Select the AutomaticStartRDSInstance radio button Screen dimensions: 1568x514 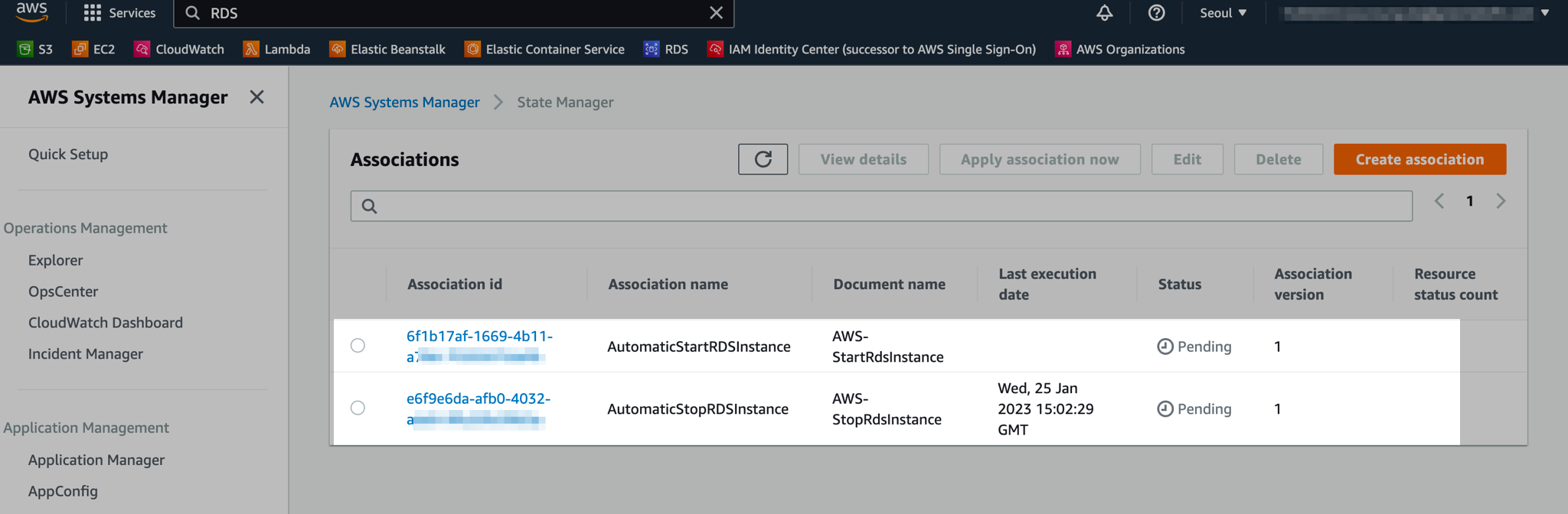click(x=358, y=346)
